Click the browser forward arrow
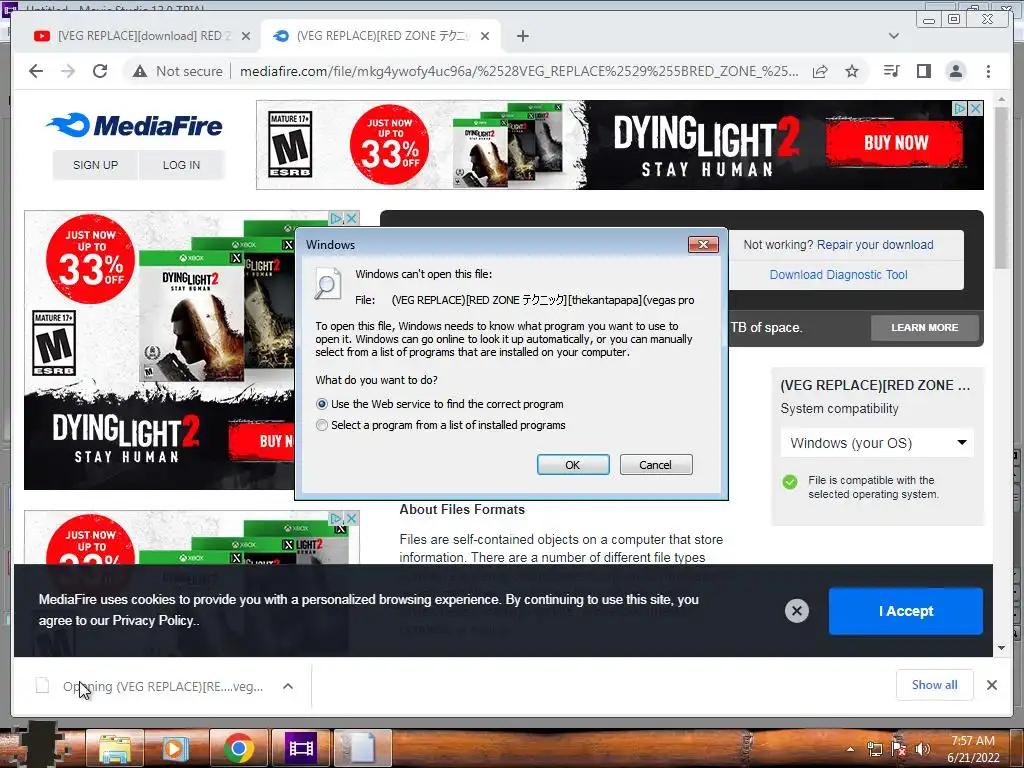 coord(68,71)
